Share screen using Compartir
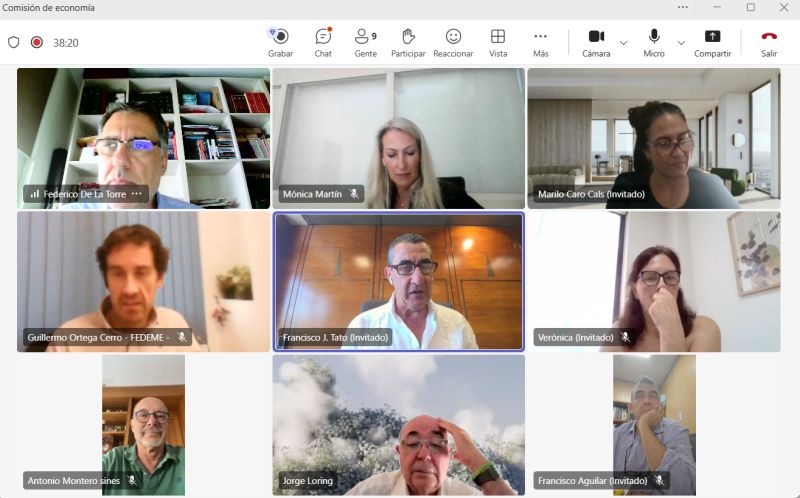800x498 pixels. 712,43
